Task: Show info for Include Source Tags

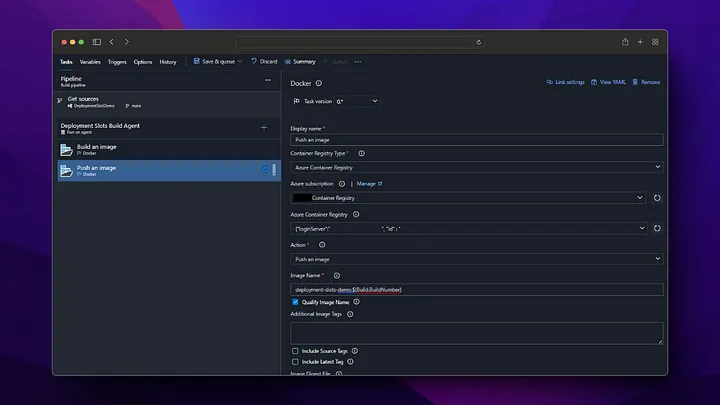Action: [x=354, y=351]
